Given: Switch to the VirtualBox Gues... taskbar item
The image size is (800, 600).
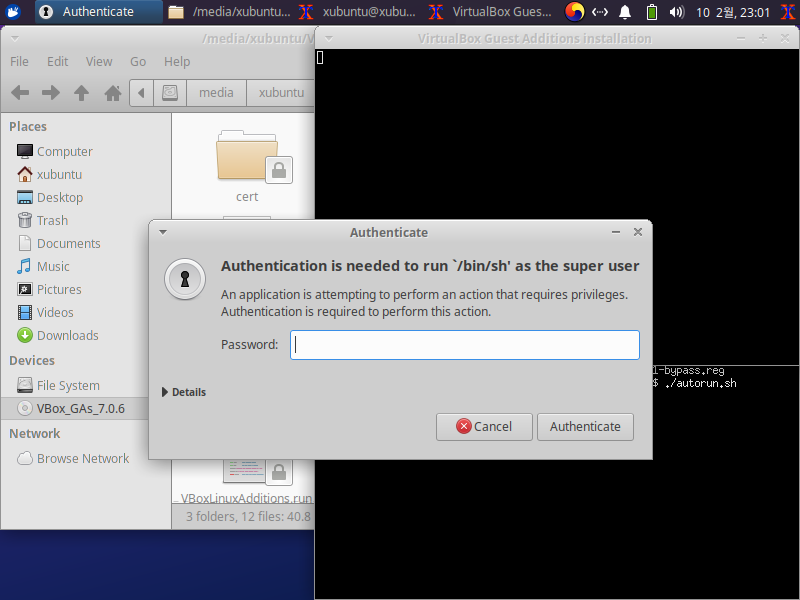Looking at the screenshot, I should pyautogui.click(x=490, y=12).
